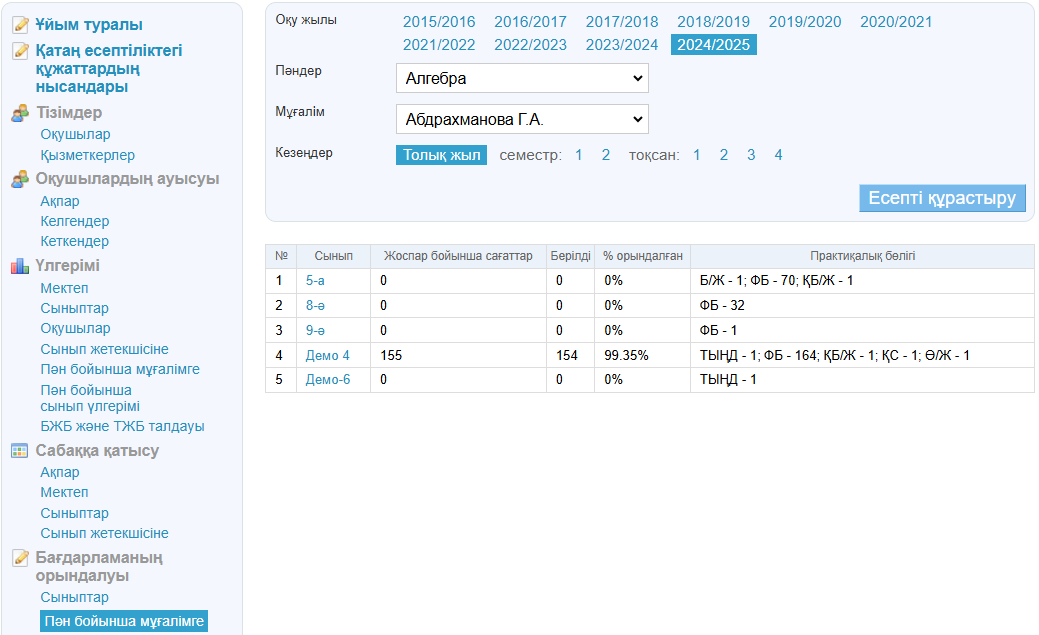Click the pencil icon beside Ұйым туралы
1039x635 pixels.
20,25
